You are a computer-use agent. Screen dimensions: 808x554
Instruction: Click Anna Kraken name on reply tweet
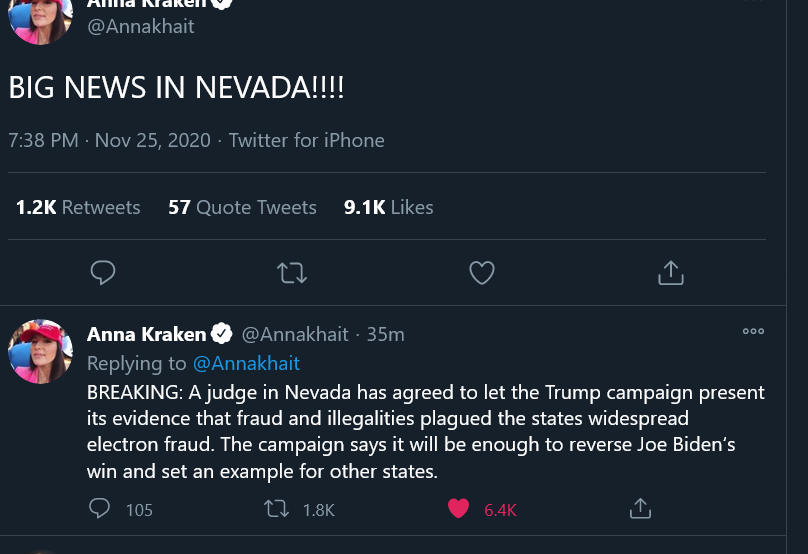pyautogui.click(x=146, y=334)
